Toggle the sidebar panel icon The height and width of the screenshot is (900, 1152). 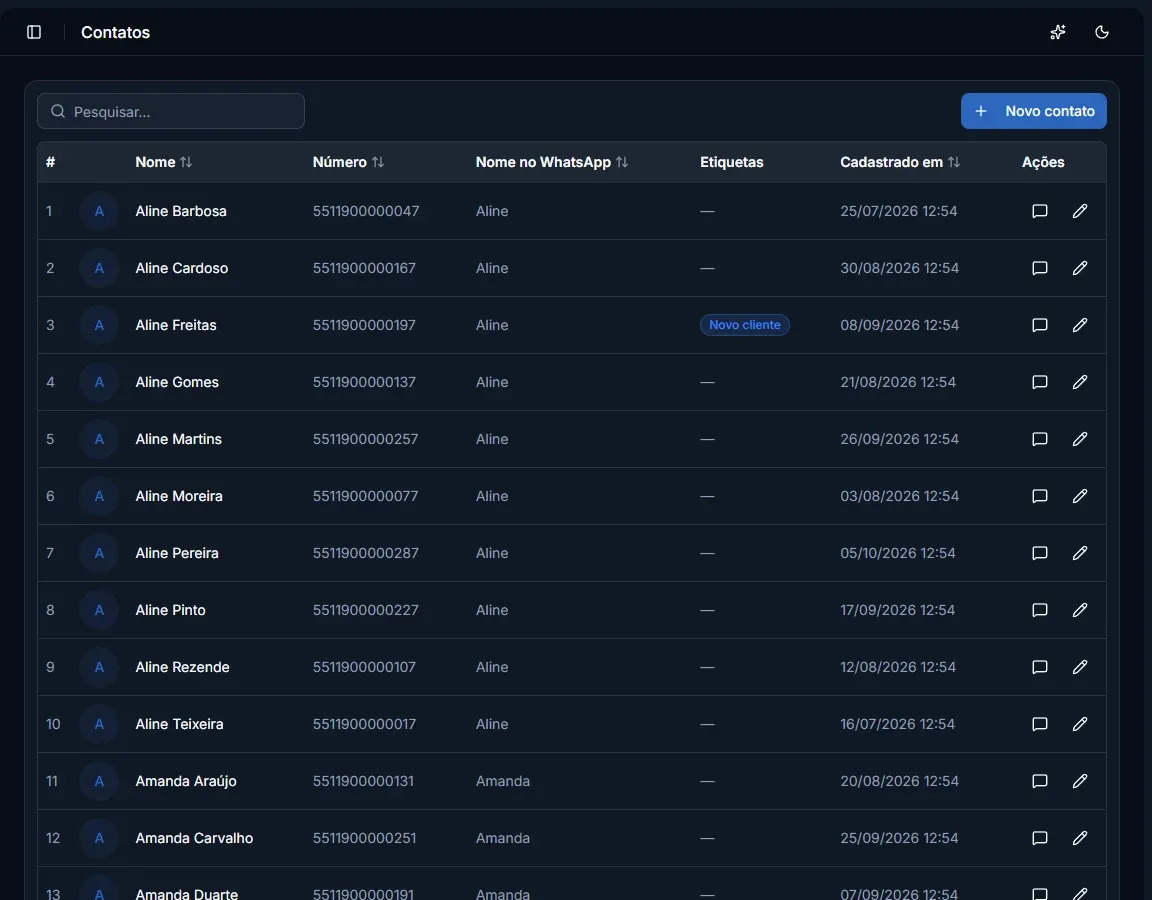point(34,32)
